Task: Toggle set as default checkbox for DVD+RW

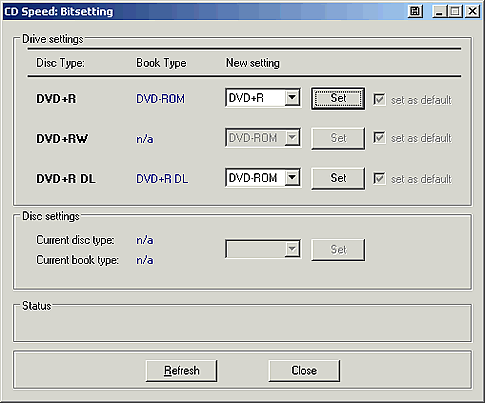Action: pos(379,138)
